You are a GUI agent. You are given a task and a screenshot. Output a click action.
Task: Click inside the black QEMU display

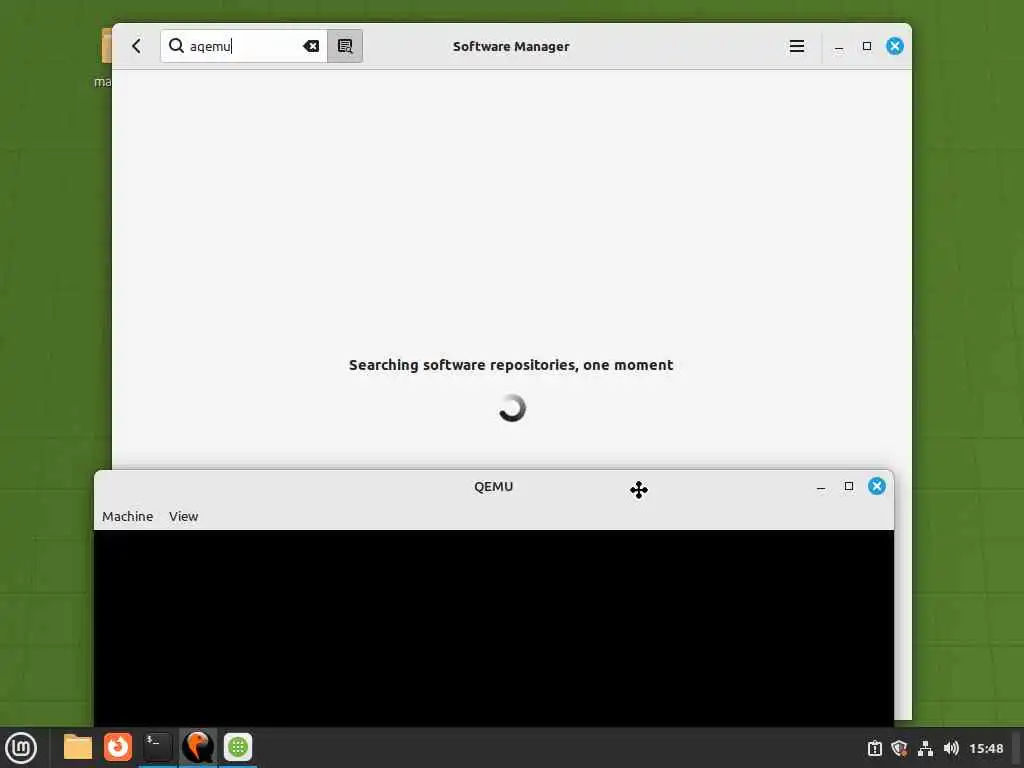click(494, 627)
